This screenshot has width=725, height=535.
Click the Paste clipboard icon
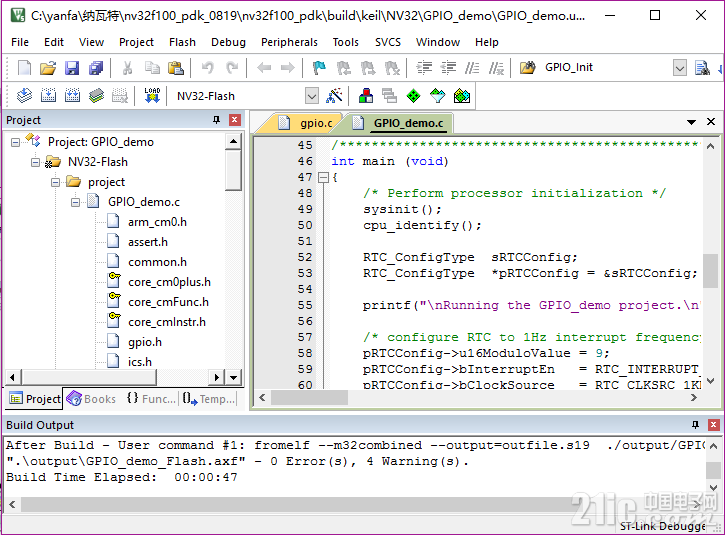176,68
